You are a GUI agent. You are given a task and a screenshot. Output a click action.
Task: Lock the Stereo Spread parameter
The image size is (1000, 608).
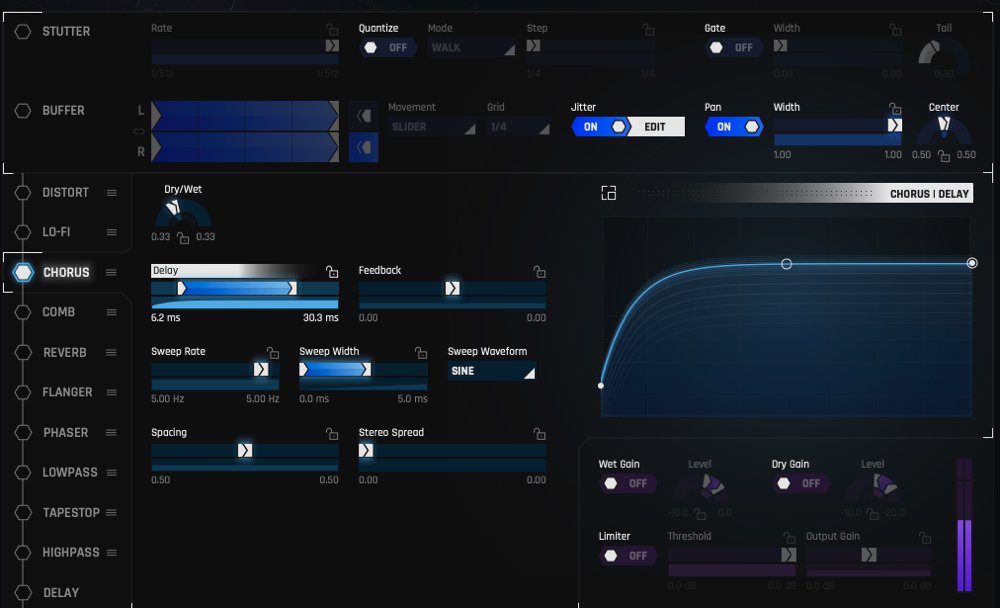click(x=540, y=434)
